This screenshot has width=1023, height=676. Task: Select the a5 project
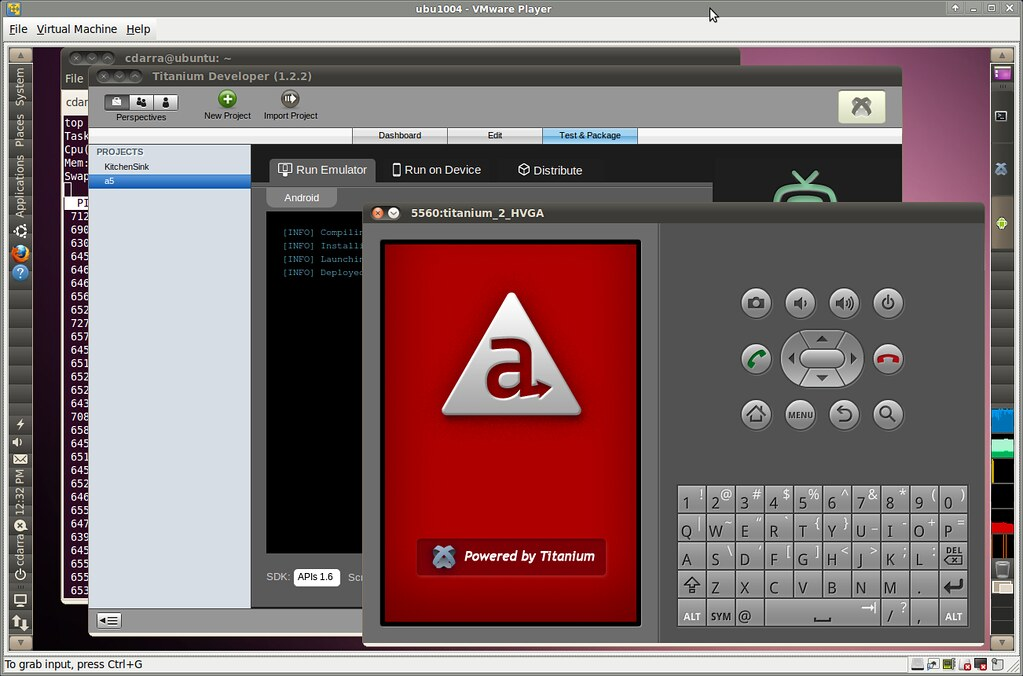(170, 181)
